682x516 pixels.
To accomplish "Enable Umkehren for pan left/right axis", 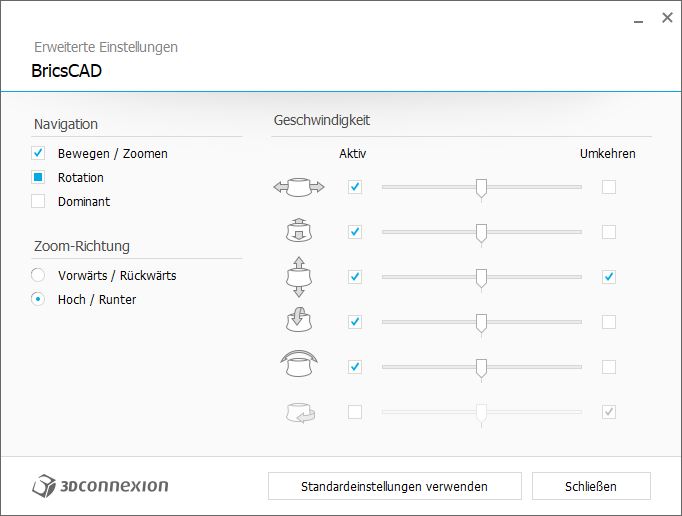I will tap(609, 187).
